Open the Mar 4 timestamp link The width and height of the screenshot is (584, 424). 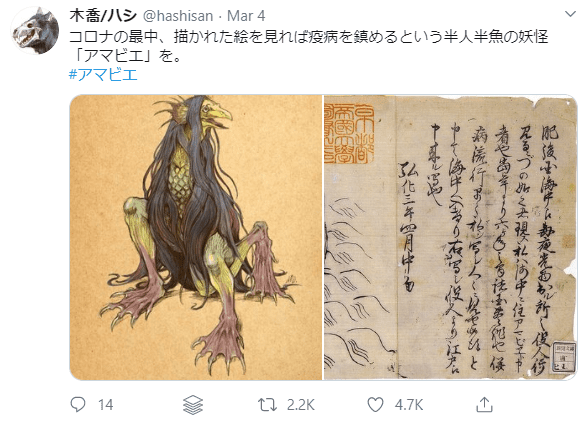(x=246, y=16)
